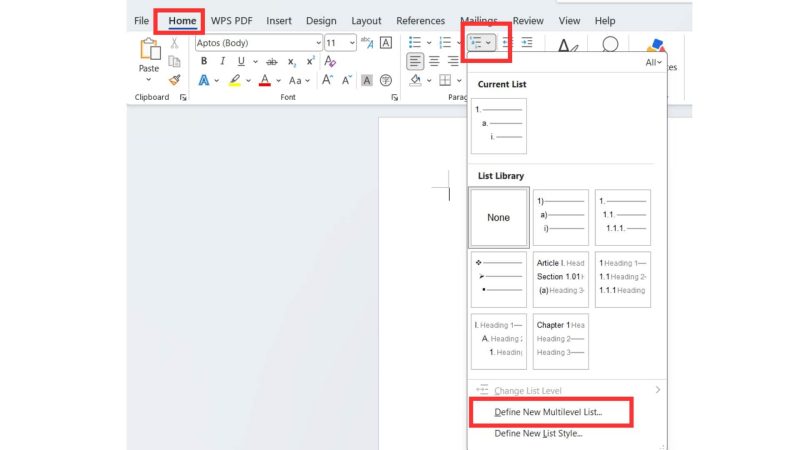Expand the Bullets dropdown arrow
This screenshot has height=450, width=800.
pos(429,43)
